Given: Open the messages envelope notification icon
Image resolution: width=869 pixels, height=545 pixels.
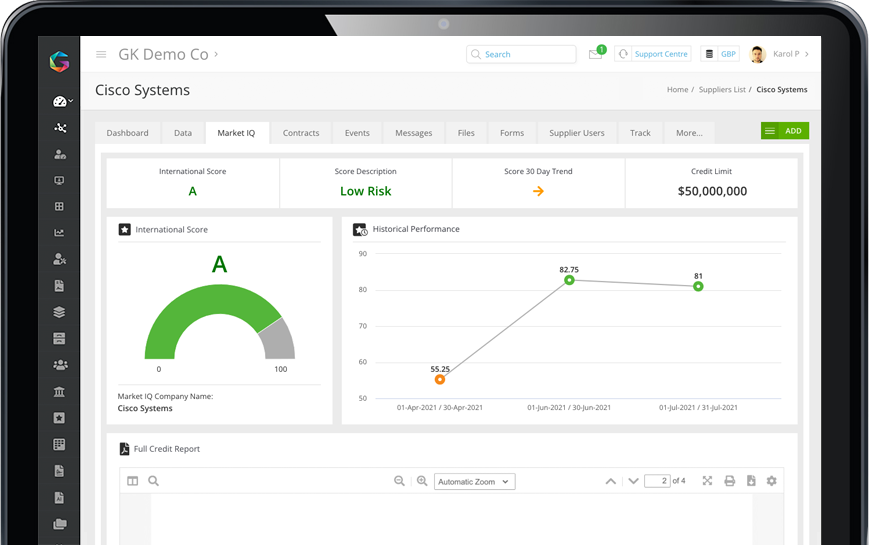Looking at the screenshot, I should click(596, 55).
